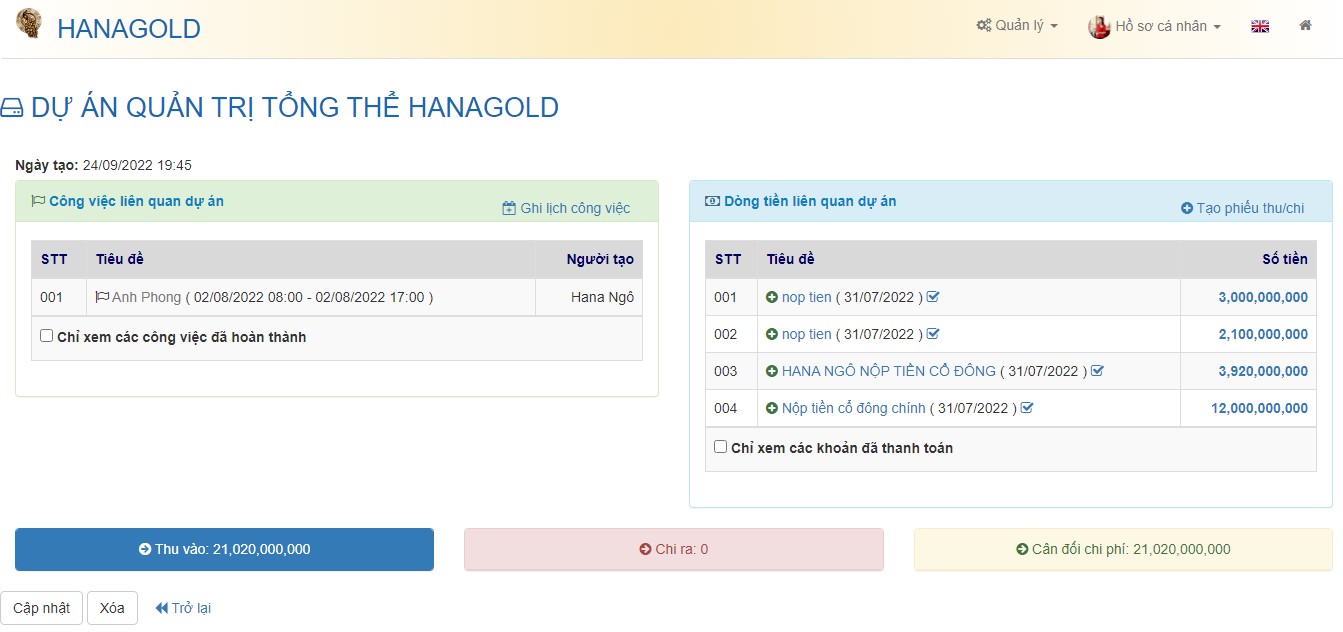This screenshot has height=632, width=1343.
Task: Click the STT header in the tasks table
Action: 58,259
